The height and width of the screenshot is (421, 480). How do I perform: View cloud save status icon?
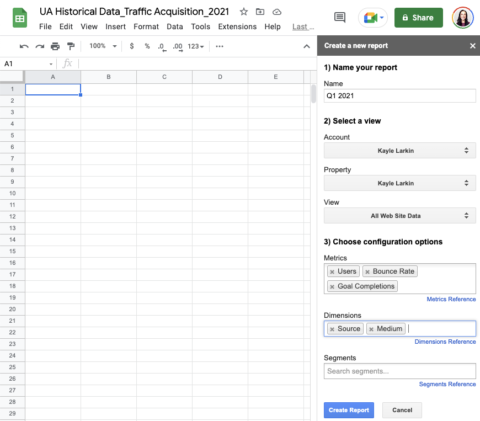[x=277, y=12]
